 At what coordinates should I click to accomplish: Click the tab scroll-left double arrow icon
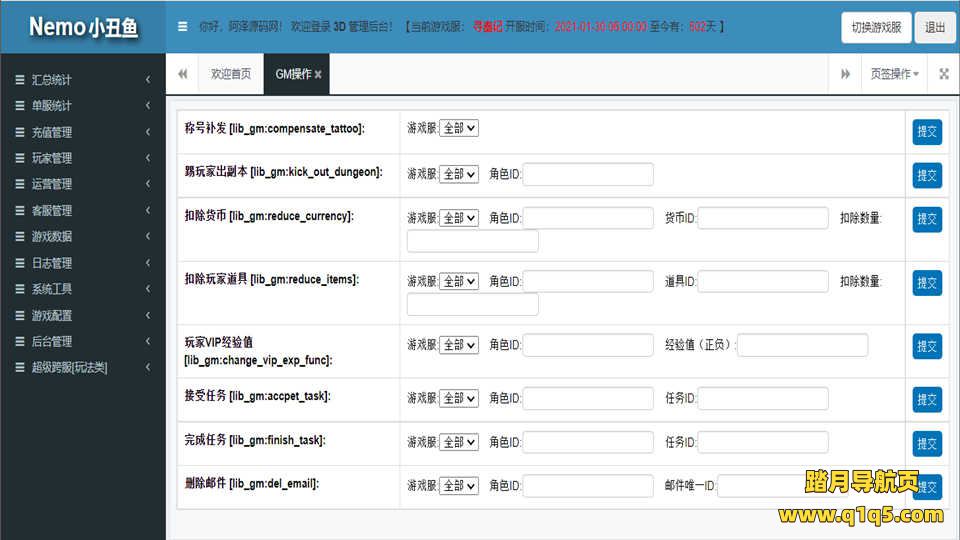coord(183,74)
